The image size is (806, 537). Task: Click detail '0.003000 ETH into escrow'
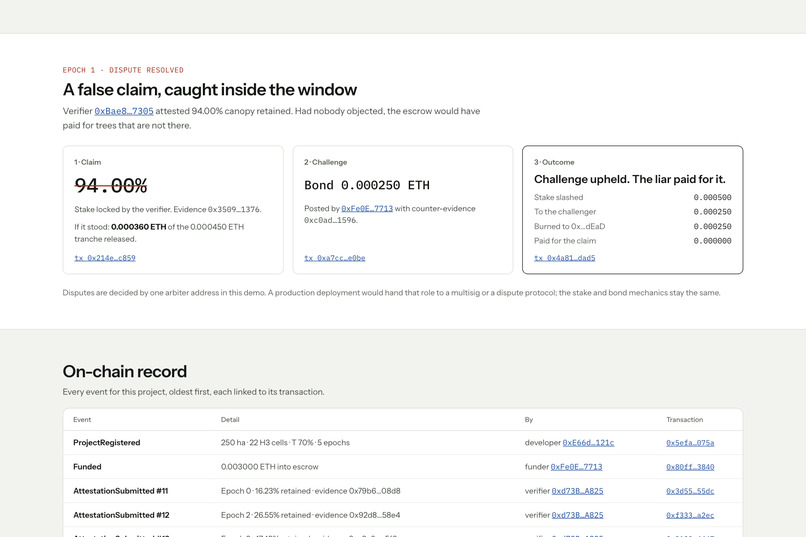[x=269, y=467]
